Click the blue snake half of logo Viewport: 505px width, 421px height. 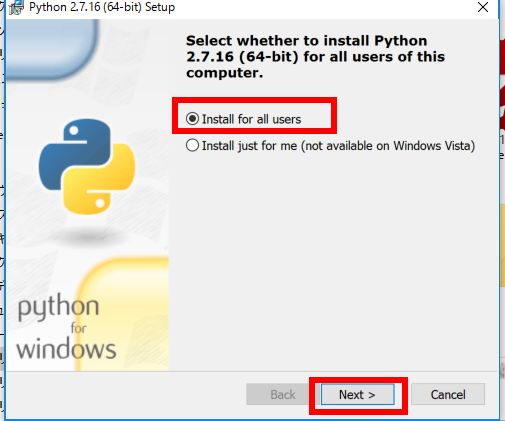pos(75,154)
